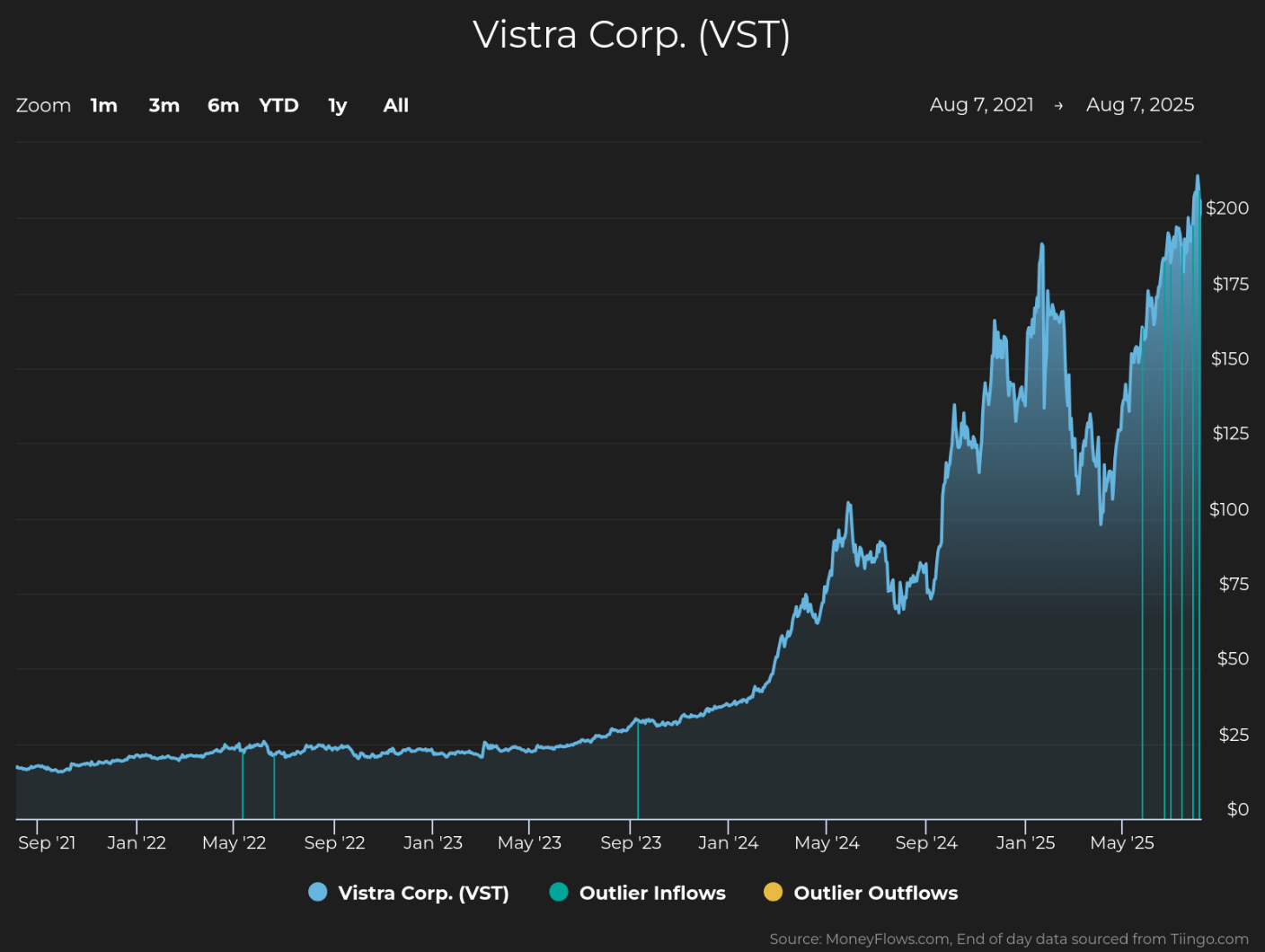Click the $175 y-axis label
The width and height of the screenshot is (1265, 952).
1231,285
